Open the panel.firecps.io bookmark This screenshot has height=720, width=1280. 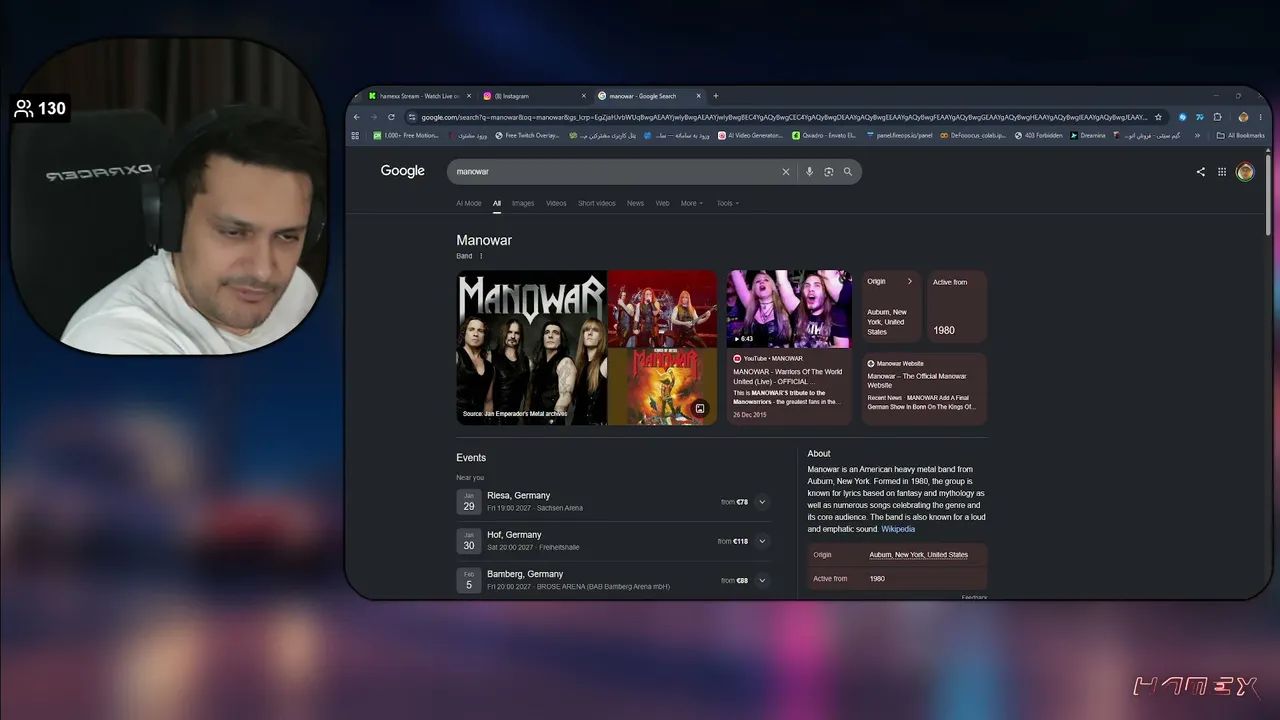coord(899,135)
